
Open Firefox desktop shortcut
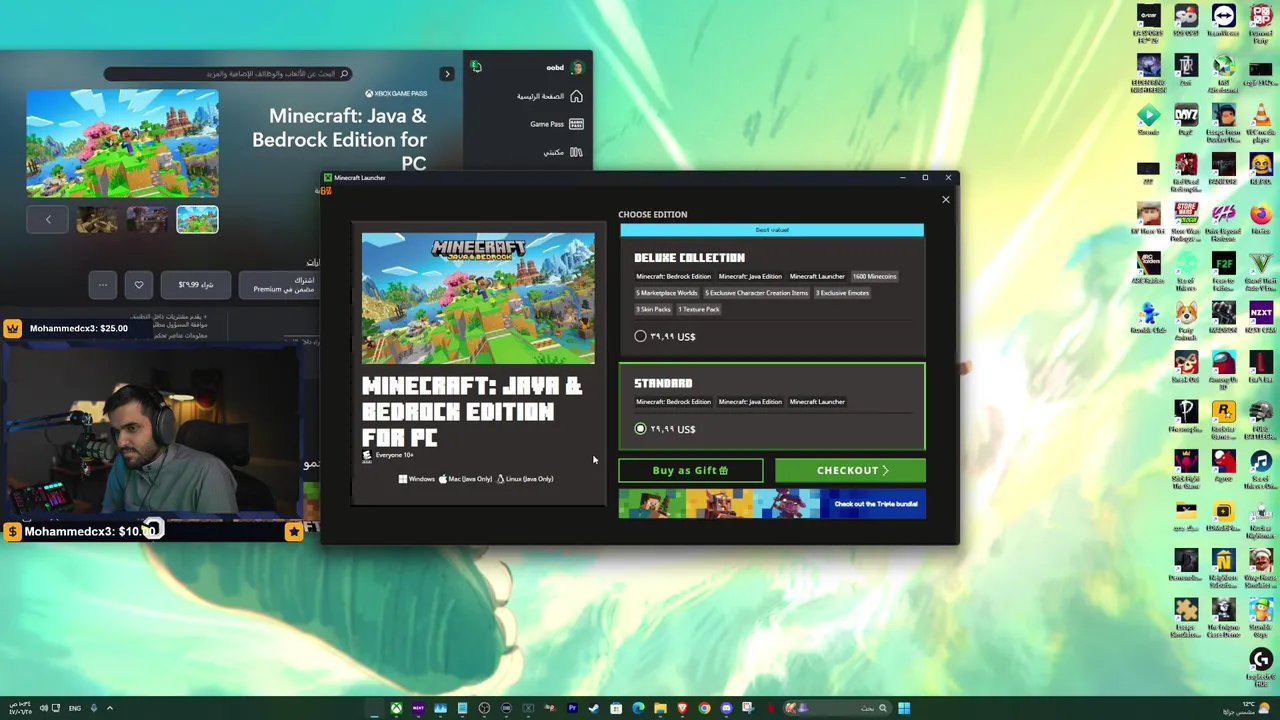[1261, 218]
